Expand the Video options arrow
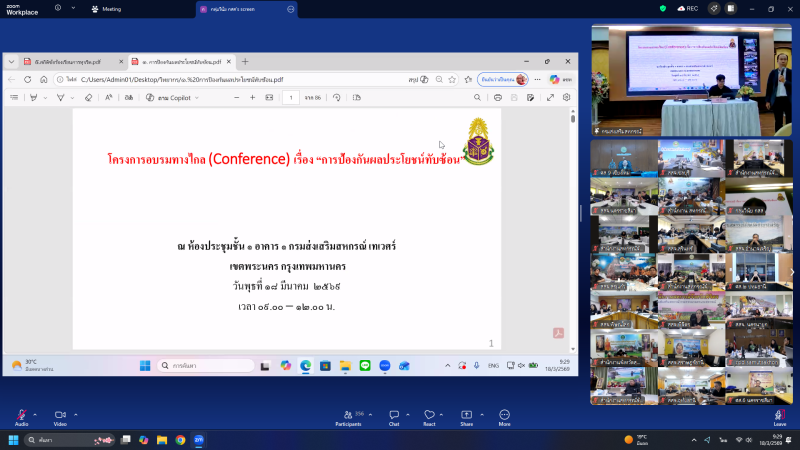Screen dimensions: 800x450 (73, 413)
